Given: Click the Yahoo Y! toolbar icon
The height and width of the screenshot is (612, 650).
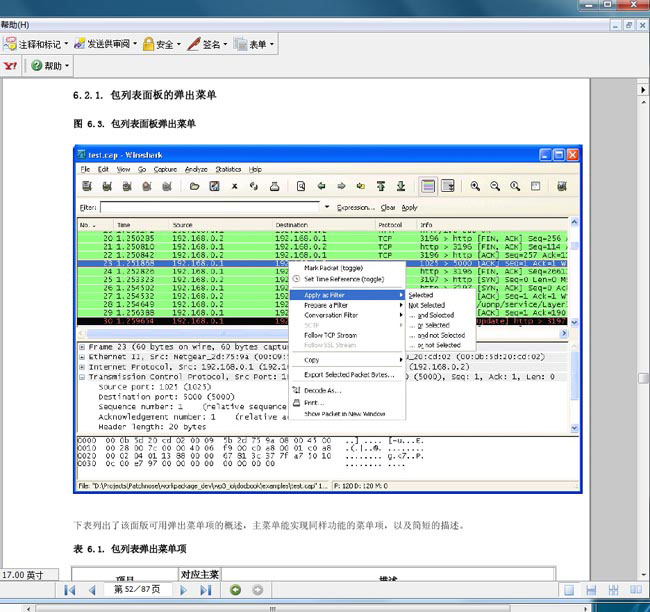Looking at the screenshot, I should click(10, 66).
